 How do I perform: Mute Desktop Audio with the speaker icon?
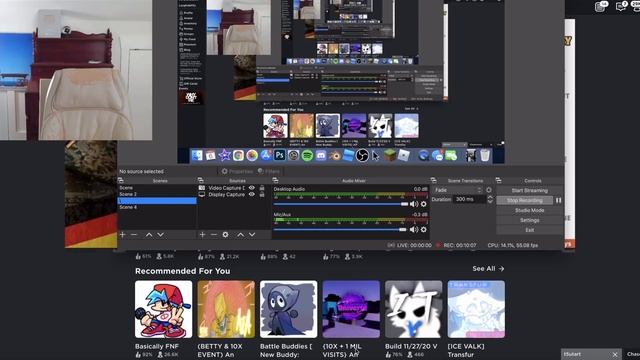click(413, 204)
